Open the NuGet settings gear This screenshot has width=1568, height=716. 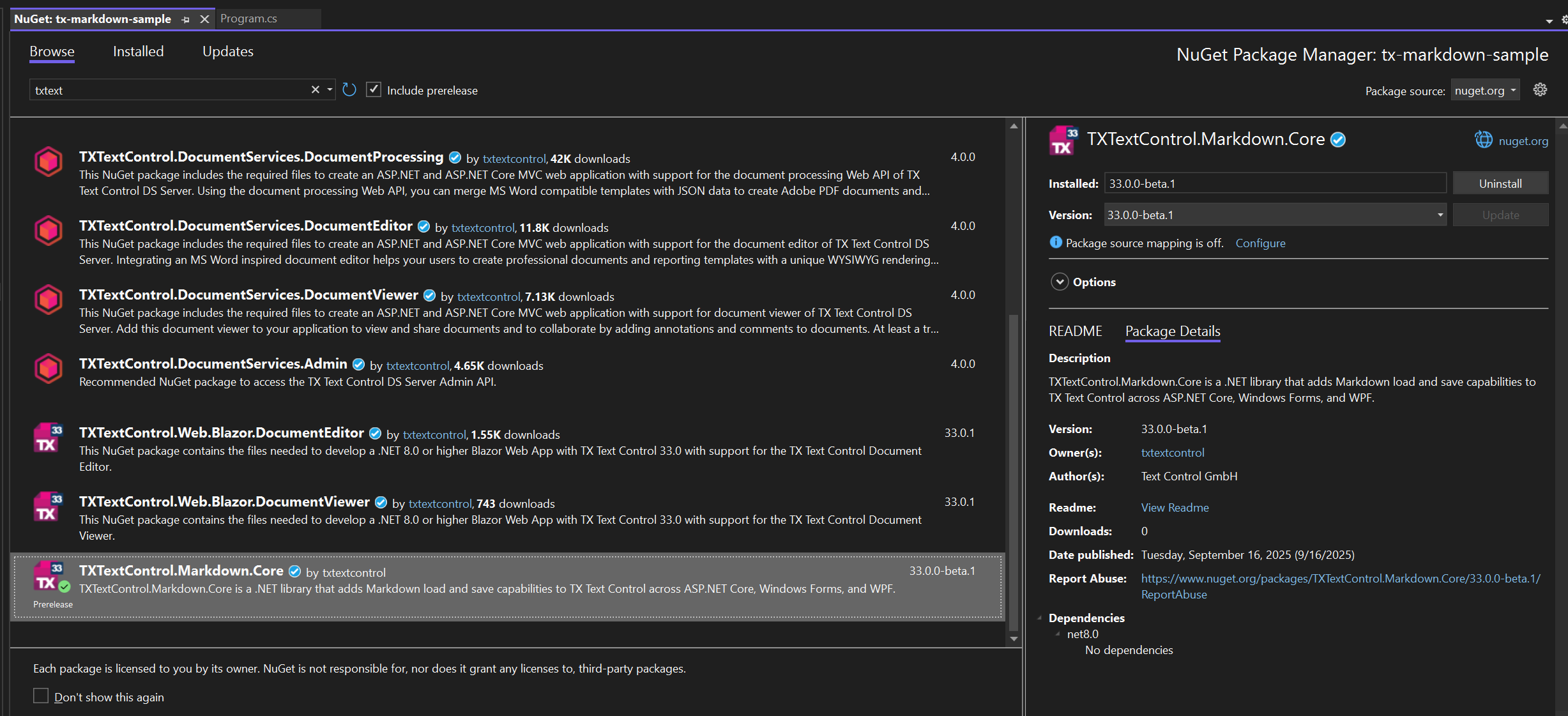(1539, 89)
